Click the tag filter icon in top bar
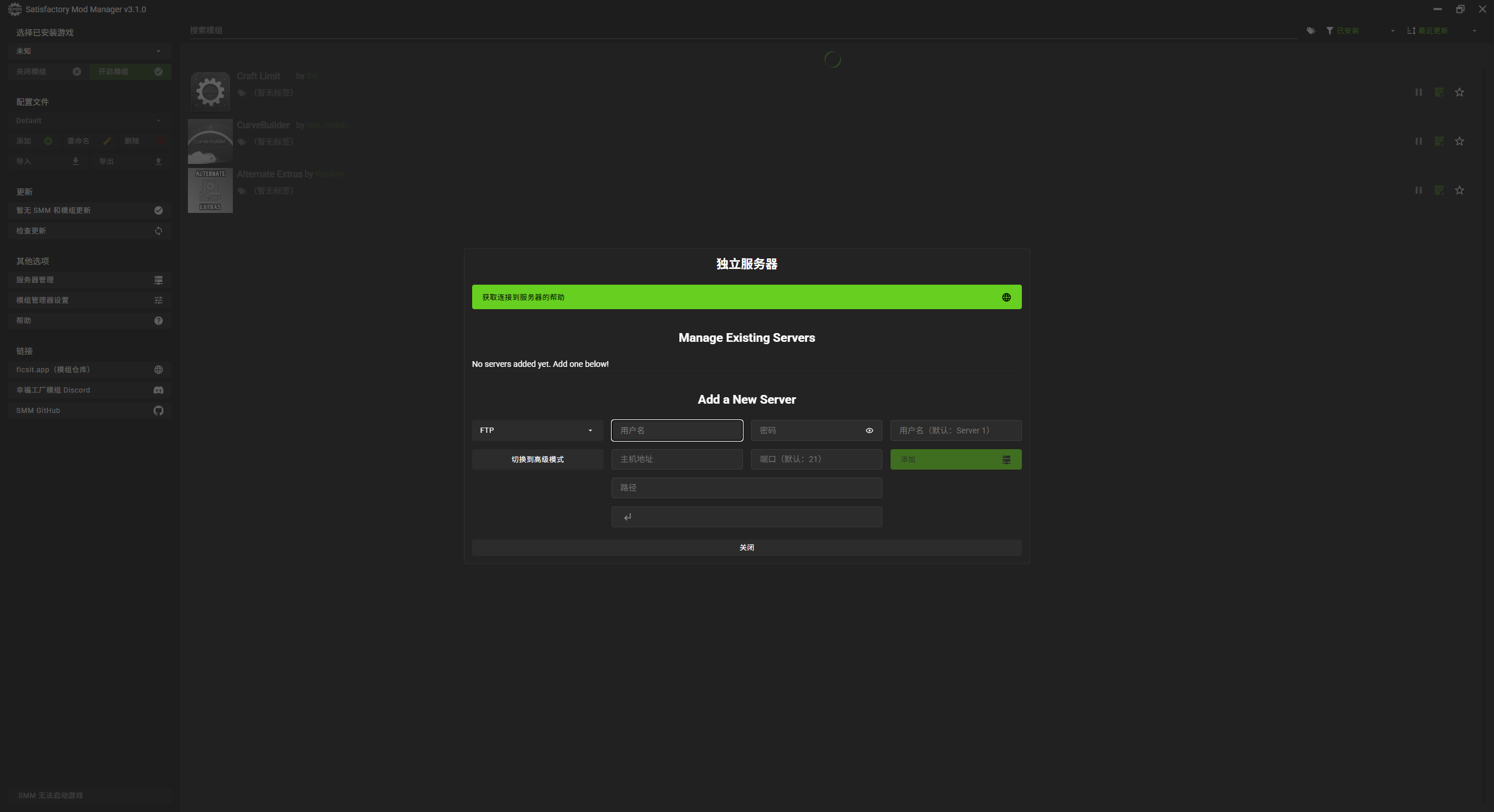The image size is (1494, 812). 1311,31
